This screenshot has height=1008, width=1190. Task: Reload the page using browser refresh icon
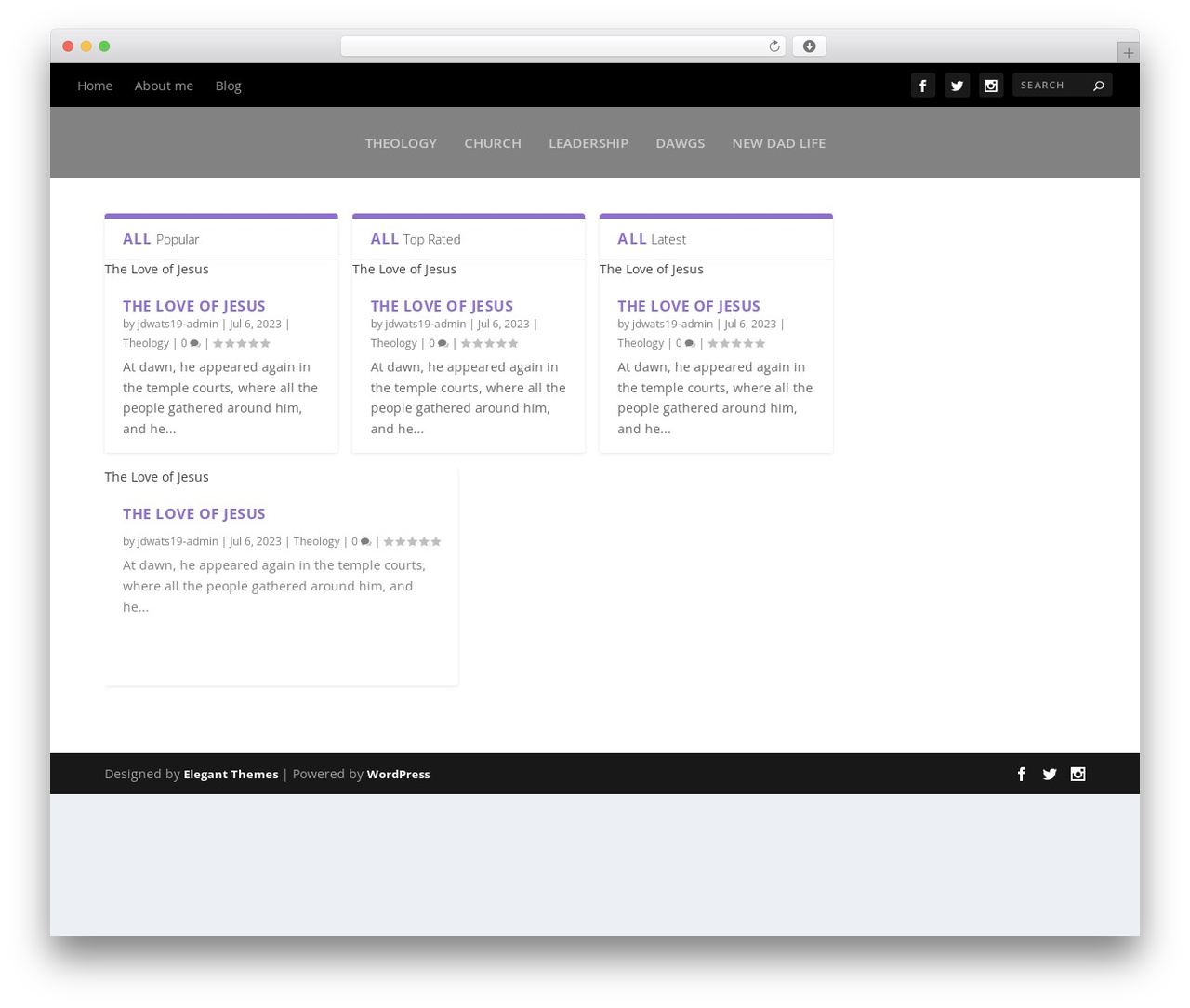pos(773,46)
